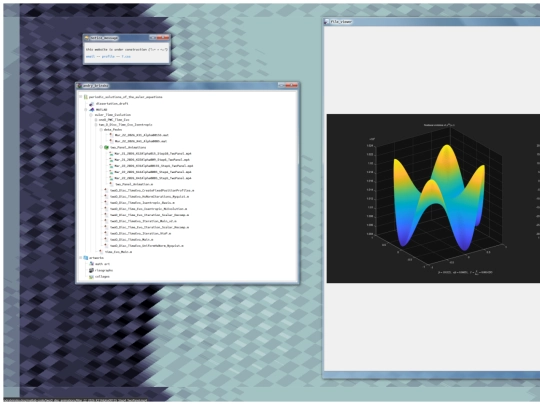Click the artworks folder icon
Viewport: 540px width, 405px height.
click(86, 258)
